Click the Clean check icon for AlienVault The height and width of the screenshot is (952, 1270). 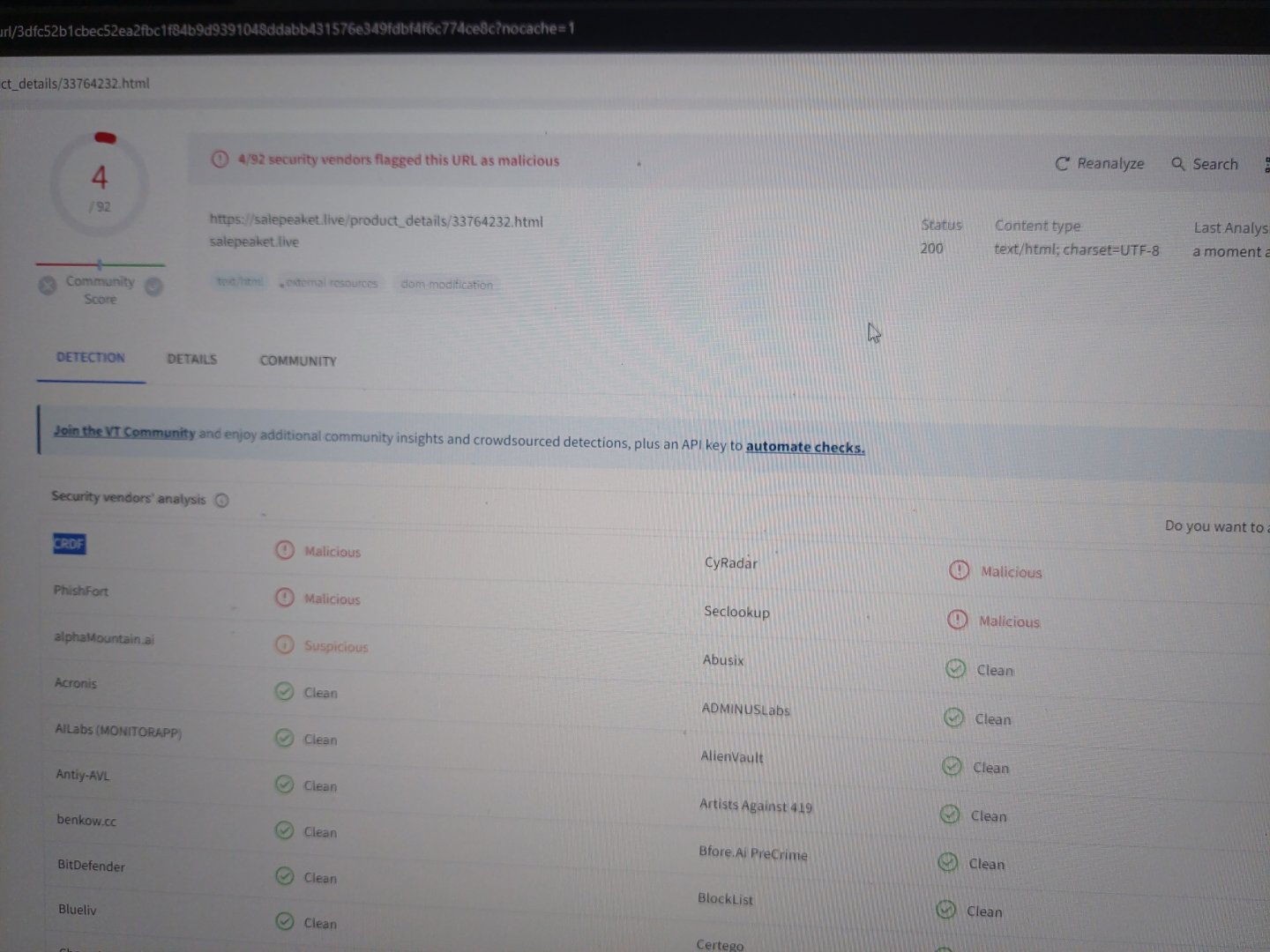952,766
